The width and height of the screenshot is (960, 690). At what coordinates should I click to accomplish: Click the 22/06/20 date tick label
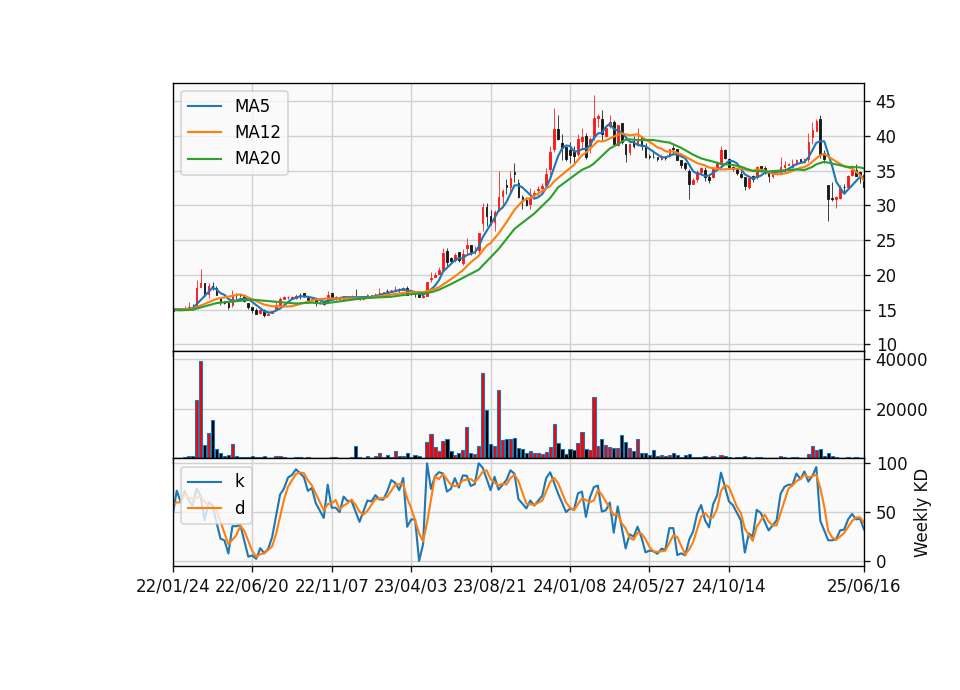(x=252, y=587)
